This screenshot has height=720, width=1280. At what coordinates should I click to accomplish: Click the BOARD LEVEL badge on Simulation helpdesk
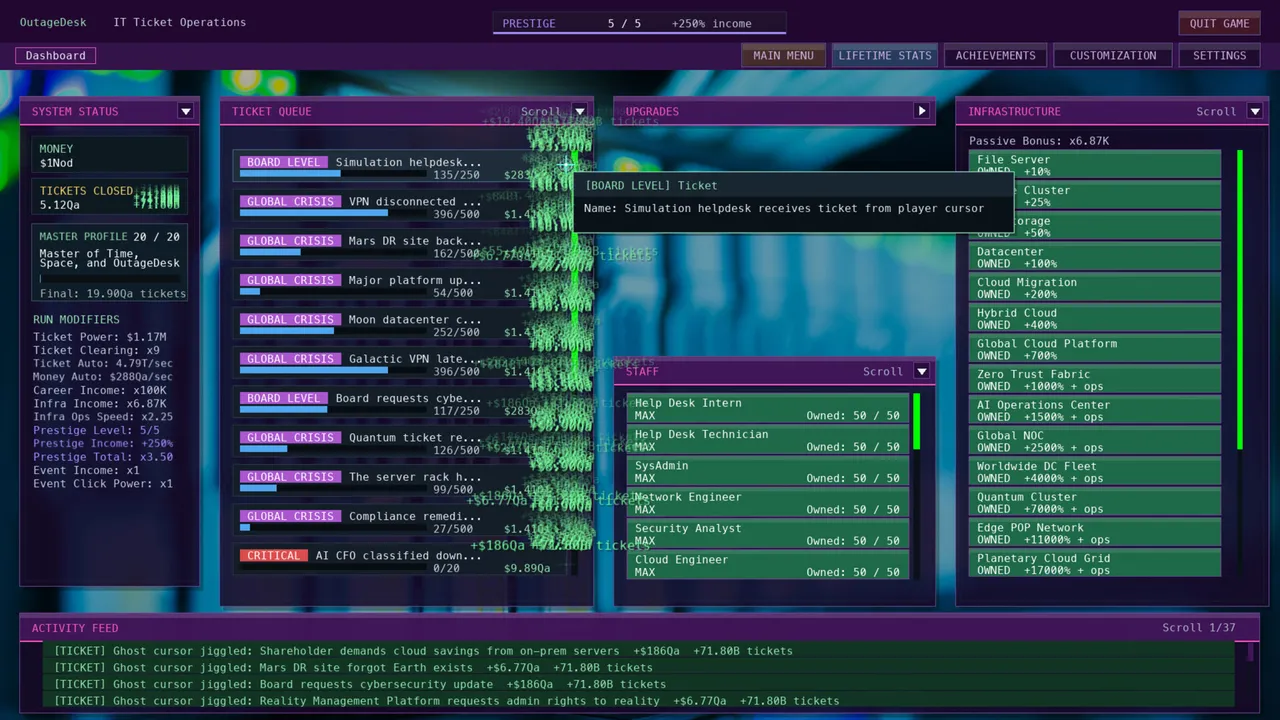(x=284, y=162)
